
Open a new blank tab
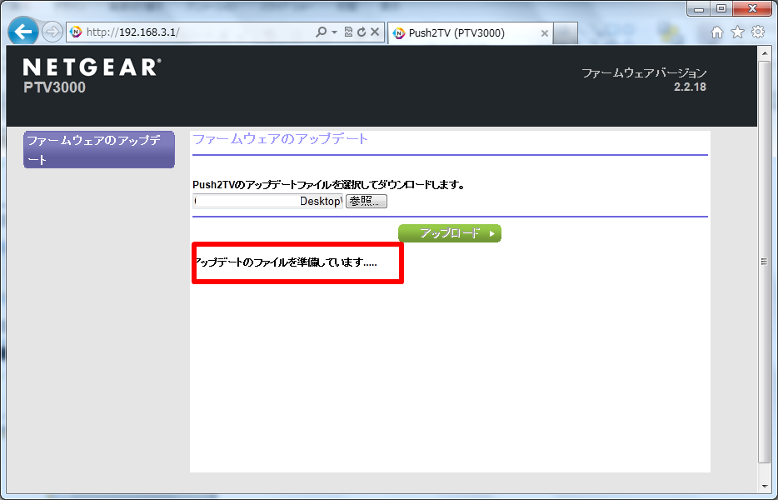coord(565,33)
